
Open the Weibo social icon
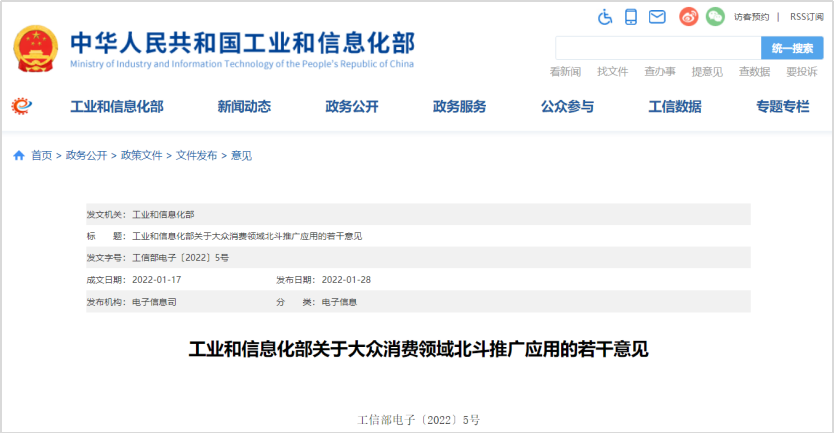[688, 17]
